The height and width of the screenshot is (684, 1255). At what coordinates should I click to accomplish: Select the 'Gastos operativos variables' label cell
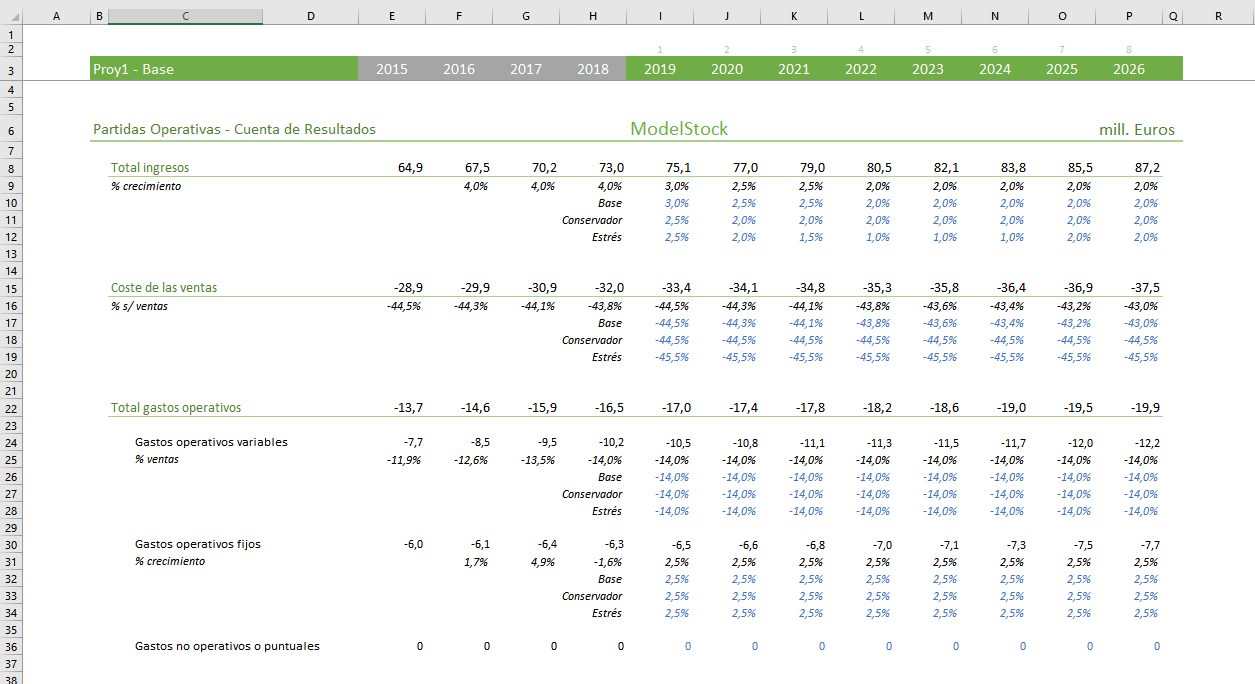point(211,442)
